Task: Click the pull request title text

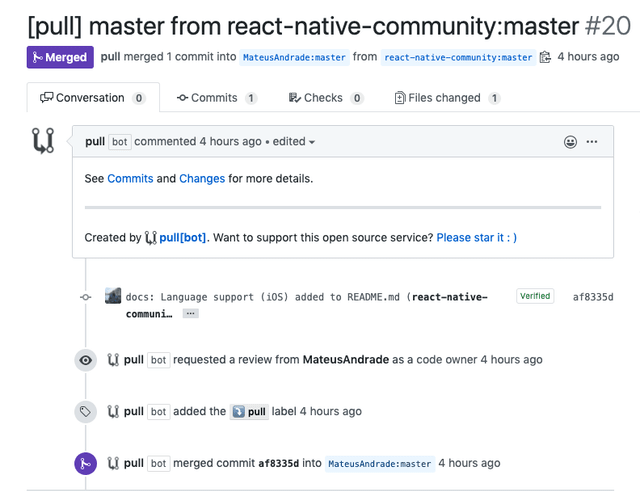Action: pos(303,26)
